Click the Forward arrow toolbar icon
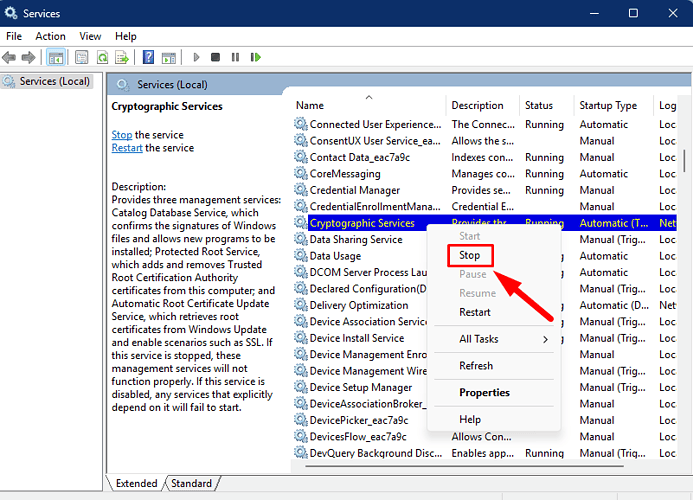 (x=28, y=57)
